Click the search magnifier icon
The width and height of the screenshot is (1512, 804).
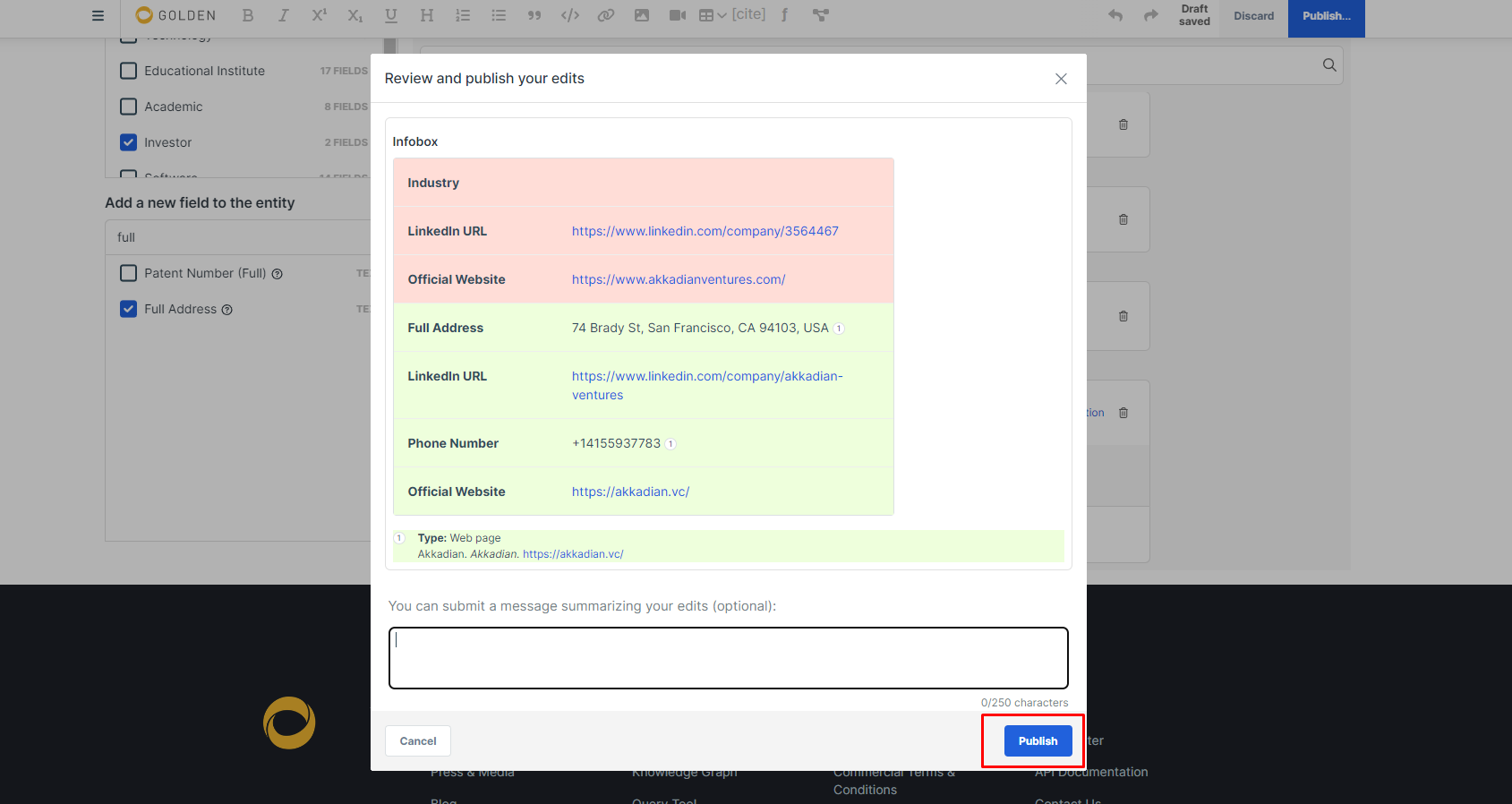point(1329,64)
